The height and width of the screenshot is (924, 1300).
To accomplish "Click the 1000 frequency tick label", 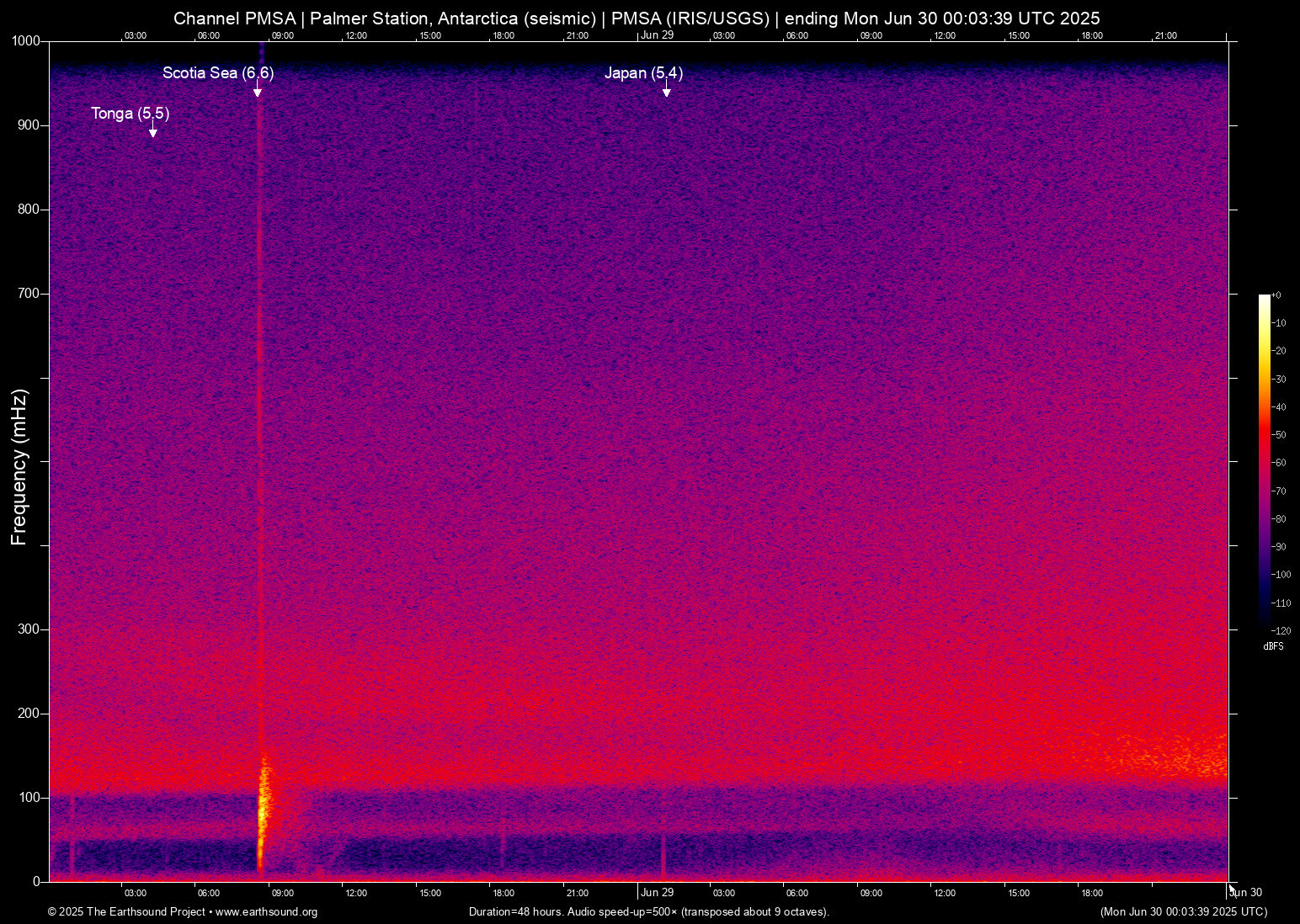I will 27,40.
